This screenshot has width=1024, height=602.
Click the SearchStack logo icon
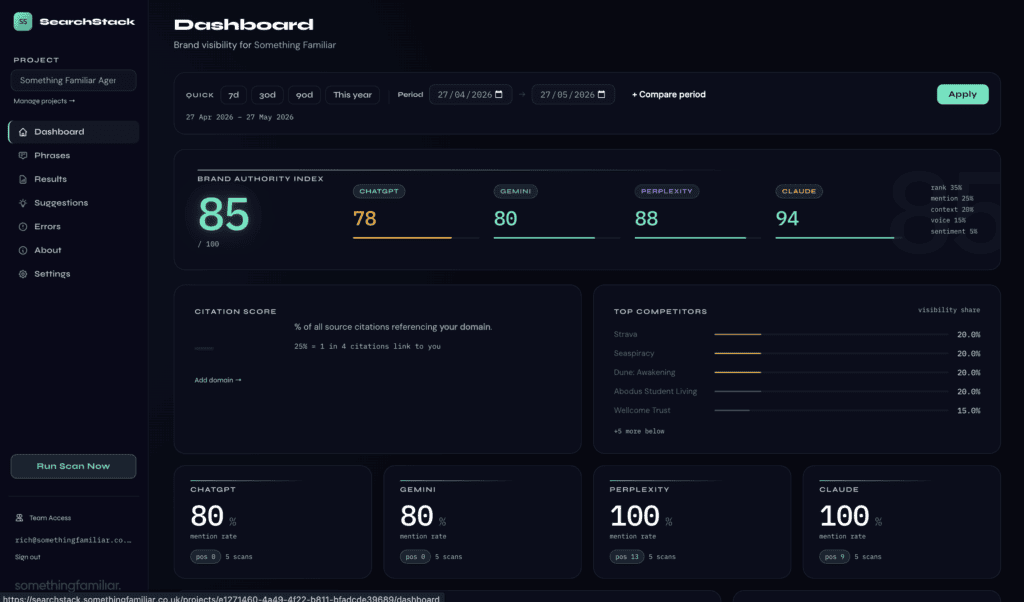point(23,22)
